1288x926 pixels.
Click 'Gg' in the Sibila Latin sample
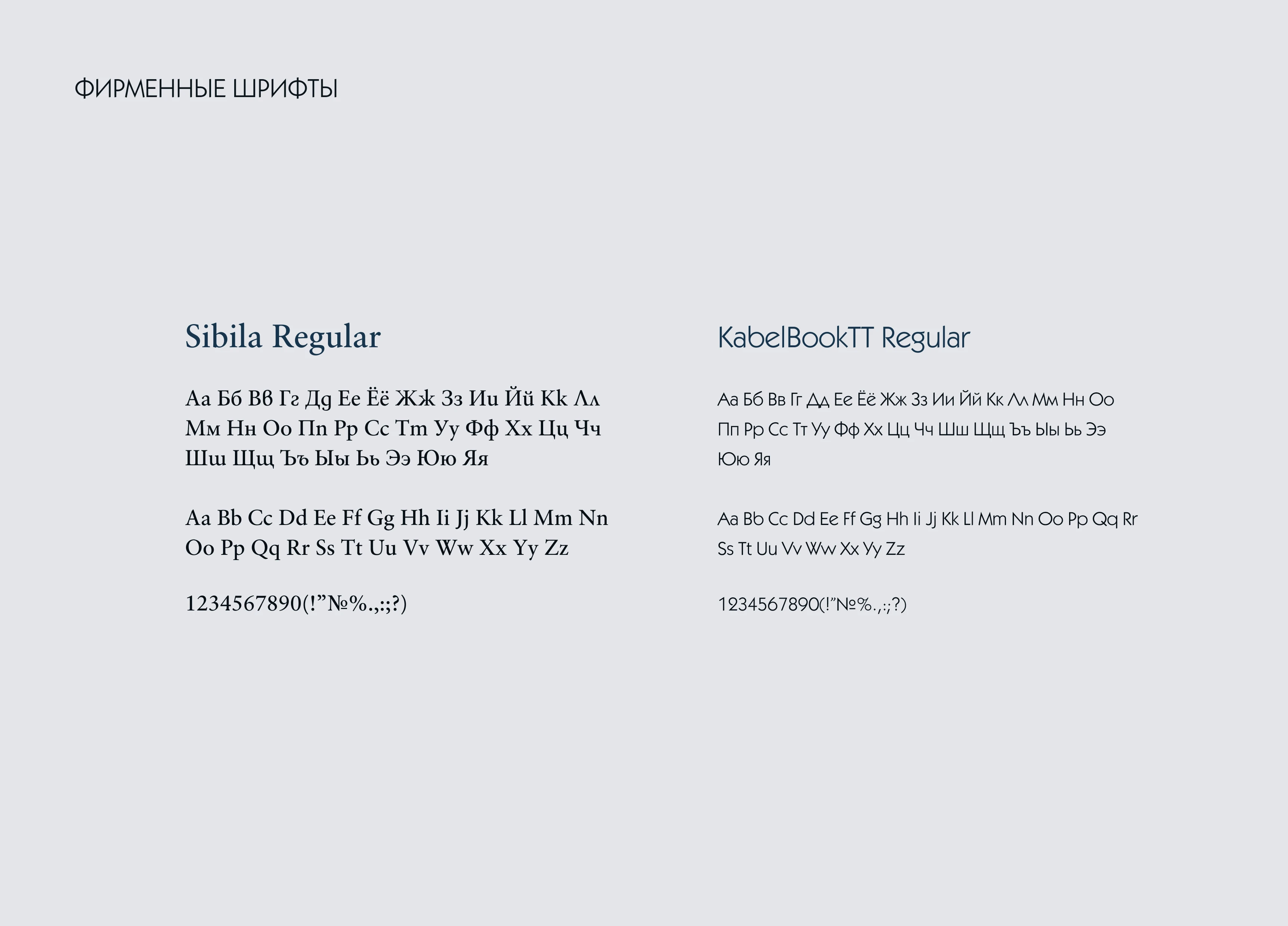(381, 518)
